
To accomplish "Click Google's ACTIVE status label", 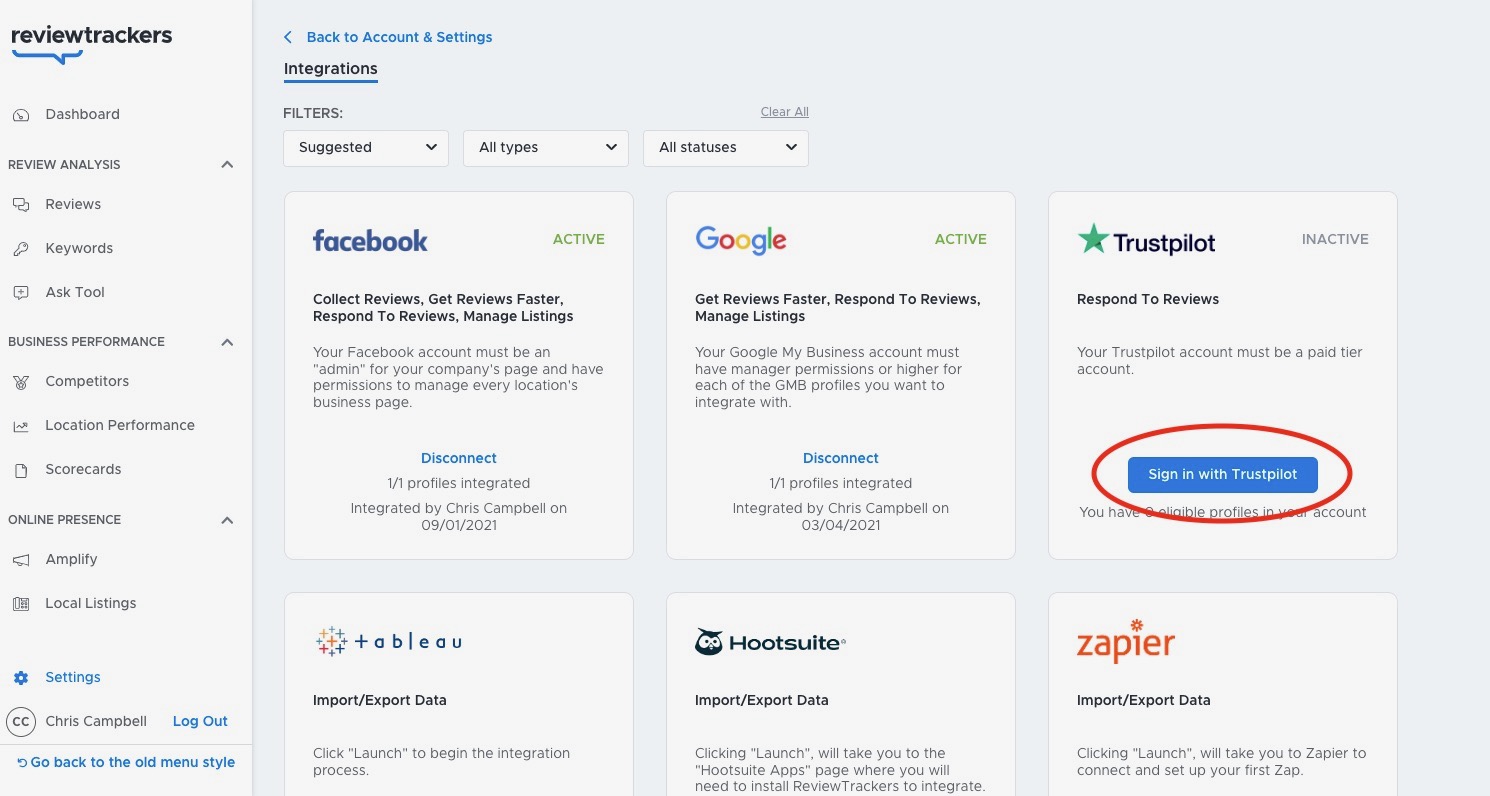I will [961, 239].
